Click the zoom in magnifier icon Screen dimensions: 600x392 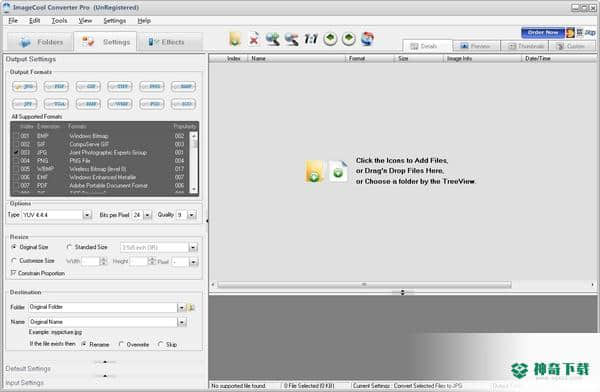click(x=272, y=39)
